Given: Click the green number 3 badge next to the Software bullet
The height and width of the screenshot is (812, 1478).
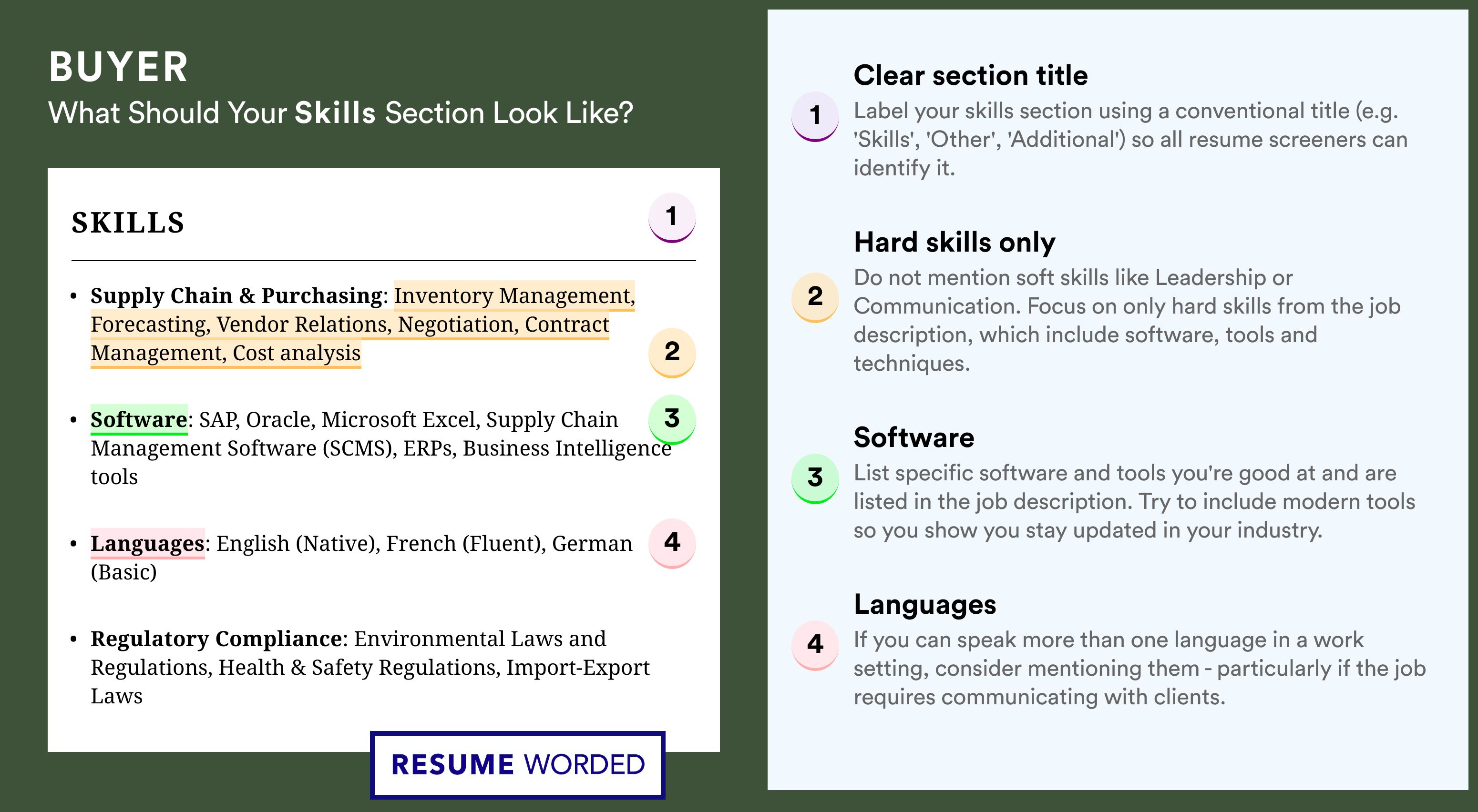Looking at the screenshot, I should pyautogui.click(x=671, y=418).
